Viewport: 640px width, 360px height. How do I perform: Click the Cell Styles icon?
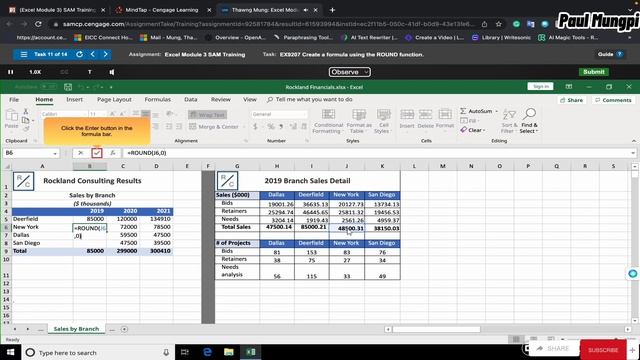[383, 114]
